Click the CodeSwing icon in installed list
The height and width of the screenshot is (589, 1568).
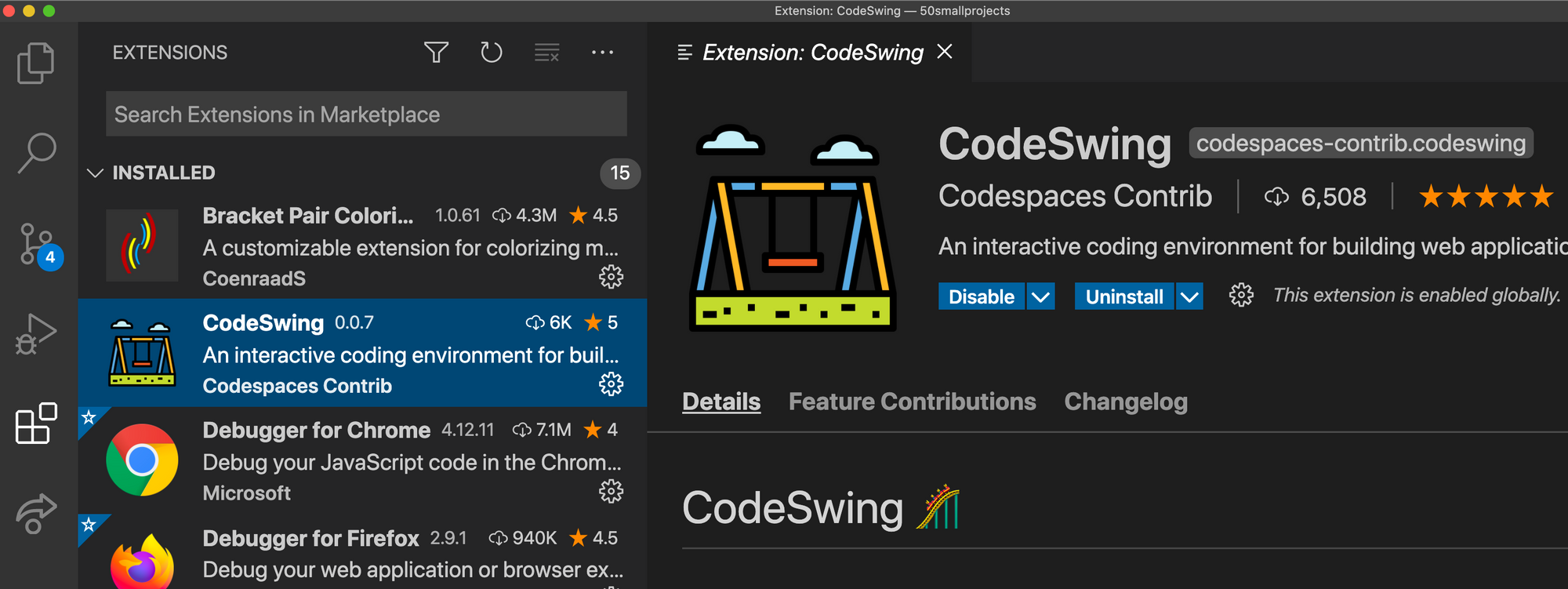(142, 353)
